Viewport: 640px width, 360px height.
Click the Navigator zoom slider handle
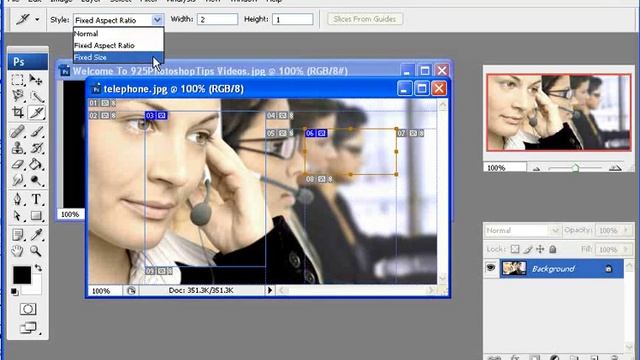click(x=575, y=168)
